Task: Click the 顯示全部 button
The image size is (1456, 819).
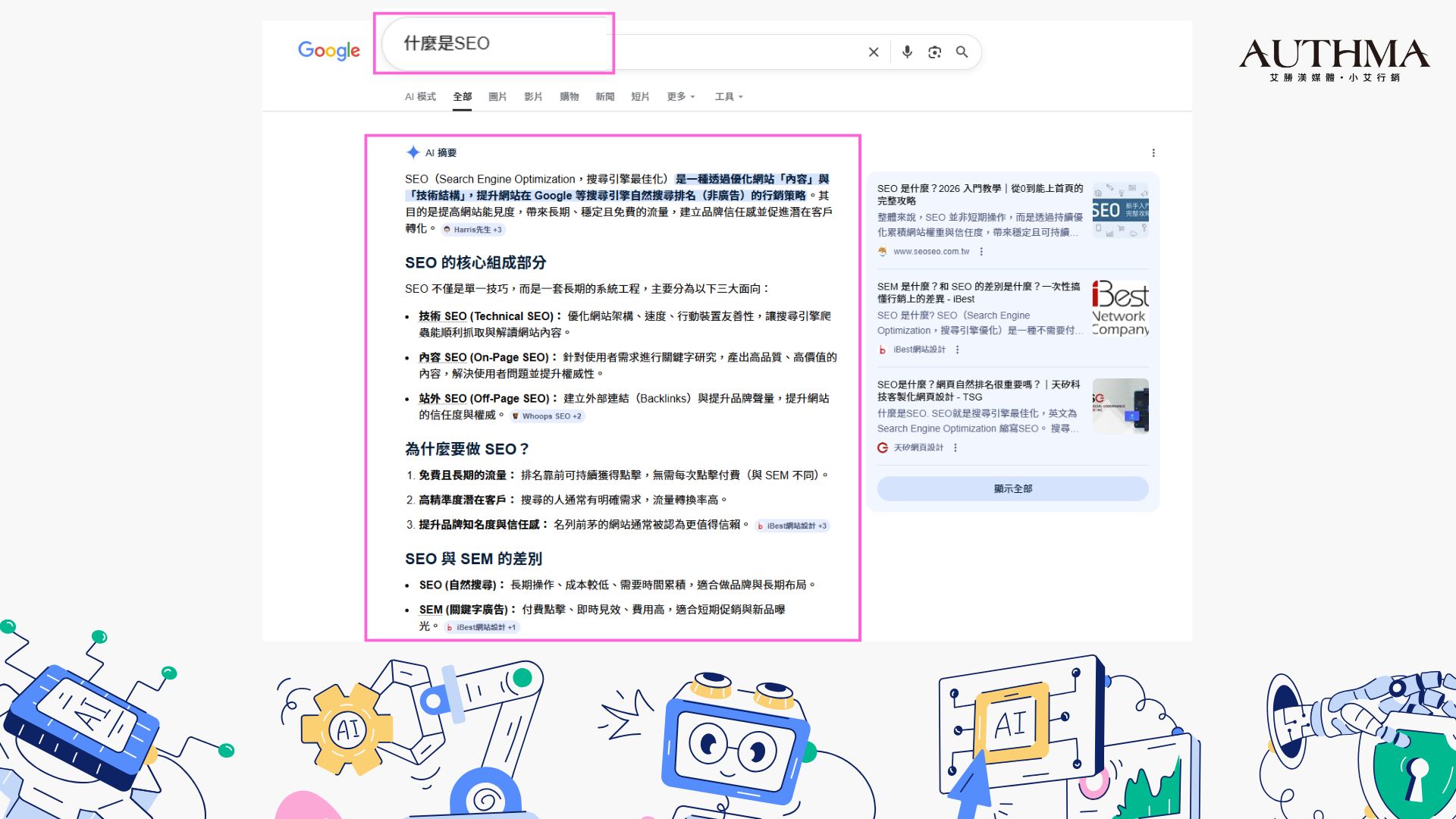Action: (1012, 489)
